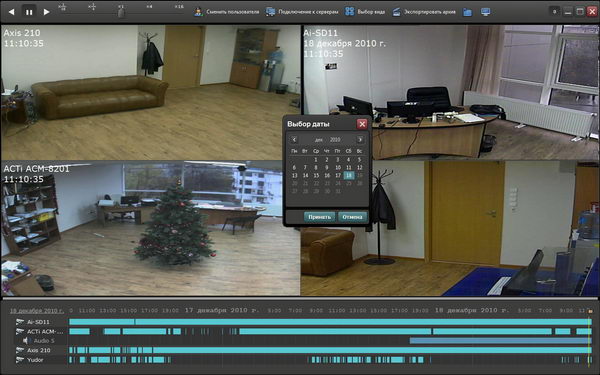Screen dimensions: 600x375
Task: Start forward playback with play arrow
Action: point(46,12)
